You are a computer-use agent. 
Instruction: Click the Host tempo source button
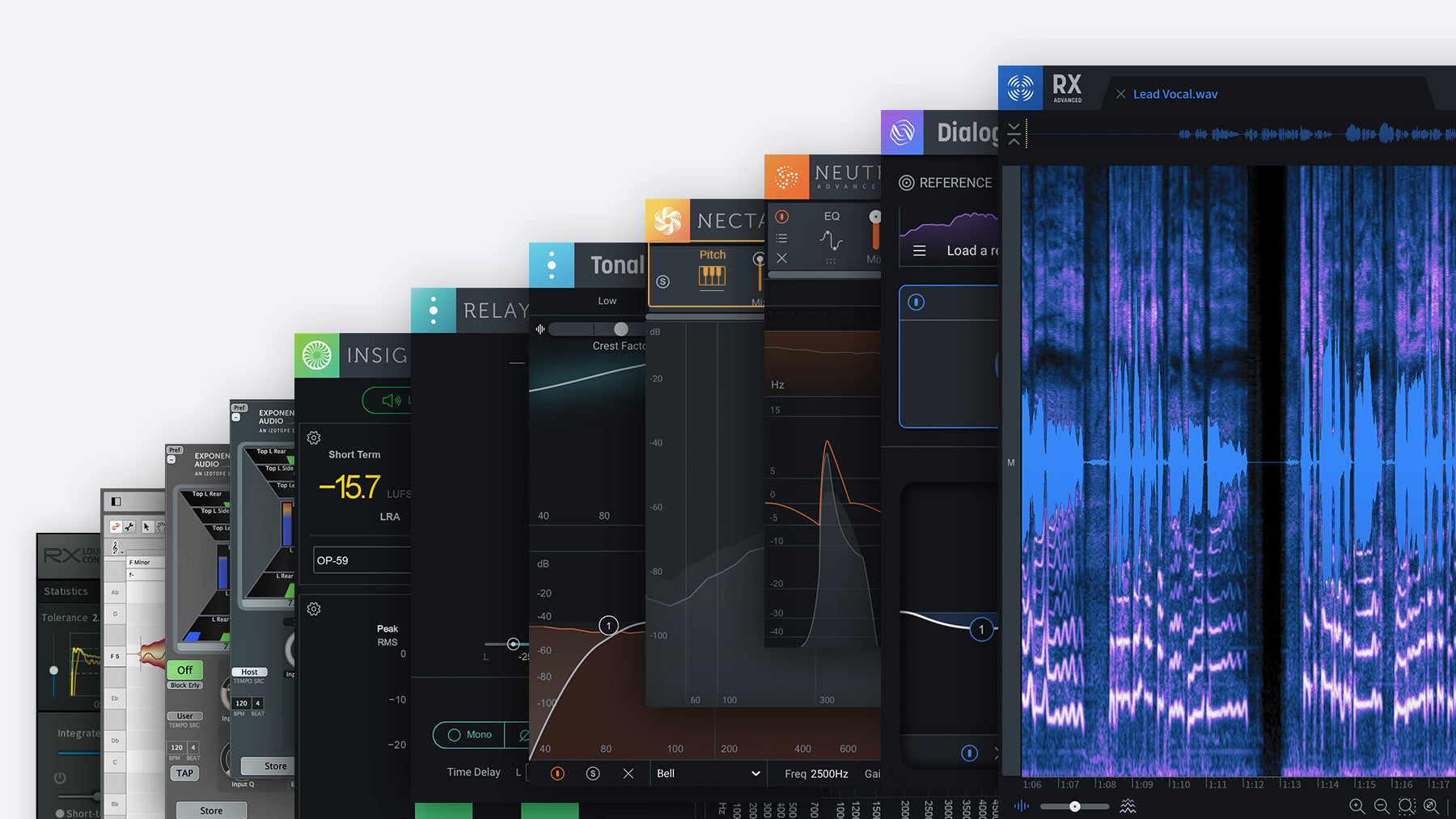tap(249, 672)
